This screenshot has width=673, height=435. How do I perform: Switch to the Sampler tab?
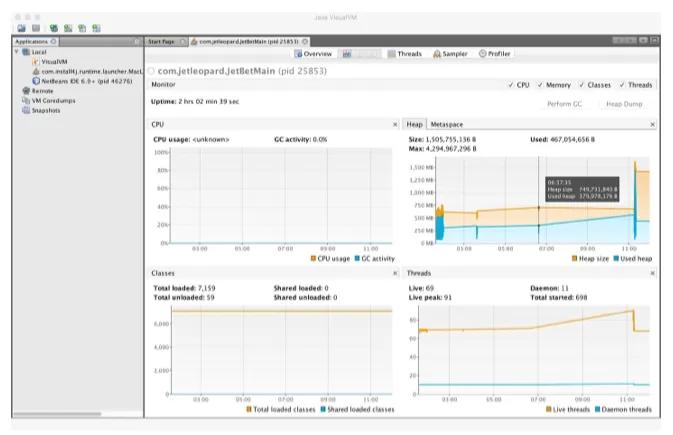[x=450, y=54]
